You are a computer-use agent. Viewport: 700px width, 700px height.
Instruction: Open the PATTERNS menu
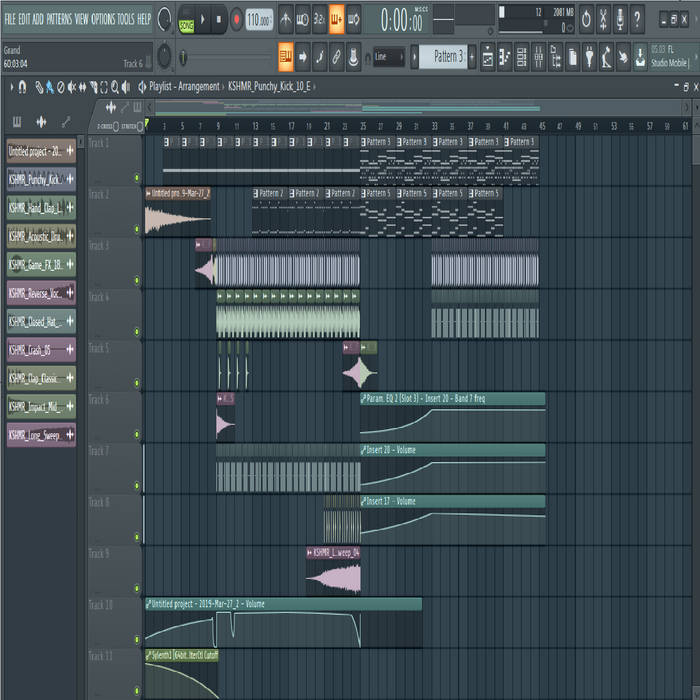pos(59,19)
